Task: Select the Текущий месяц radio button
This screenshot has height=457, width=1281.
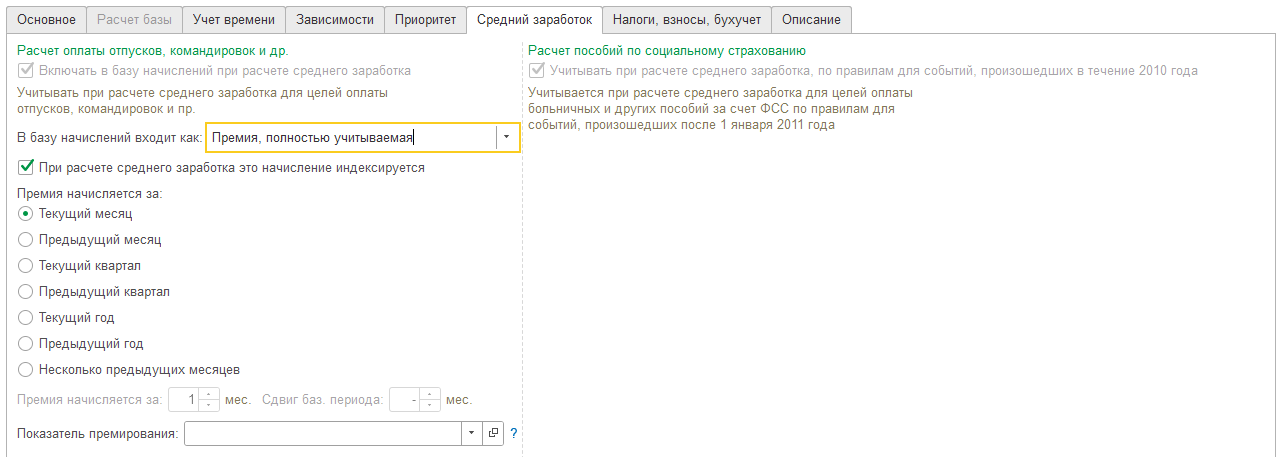Action: 26,213
